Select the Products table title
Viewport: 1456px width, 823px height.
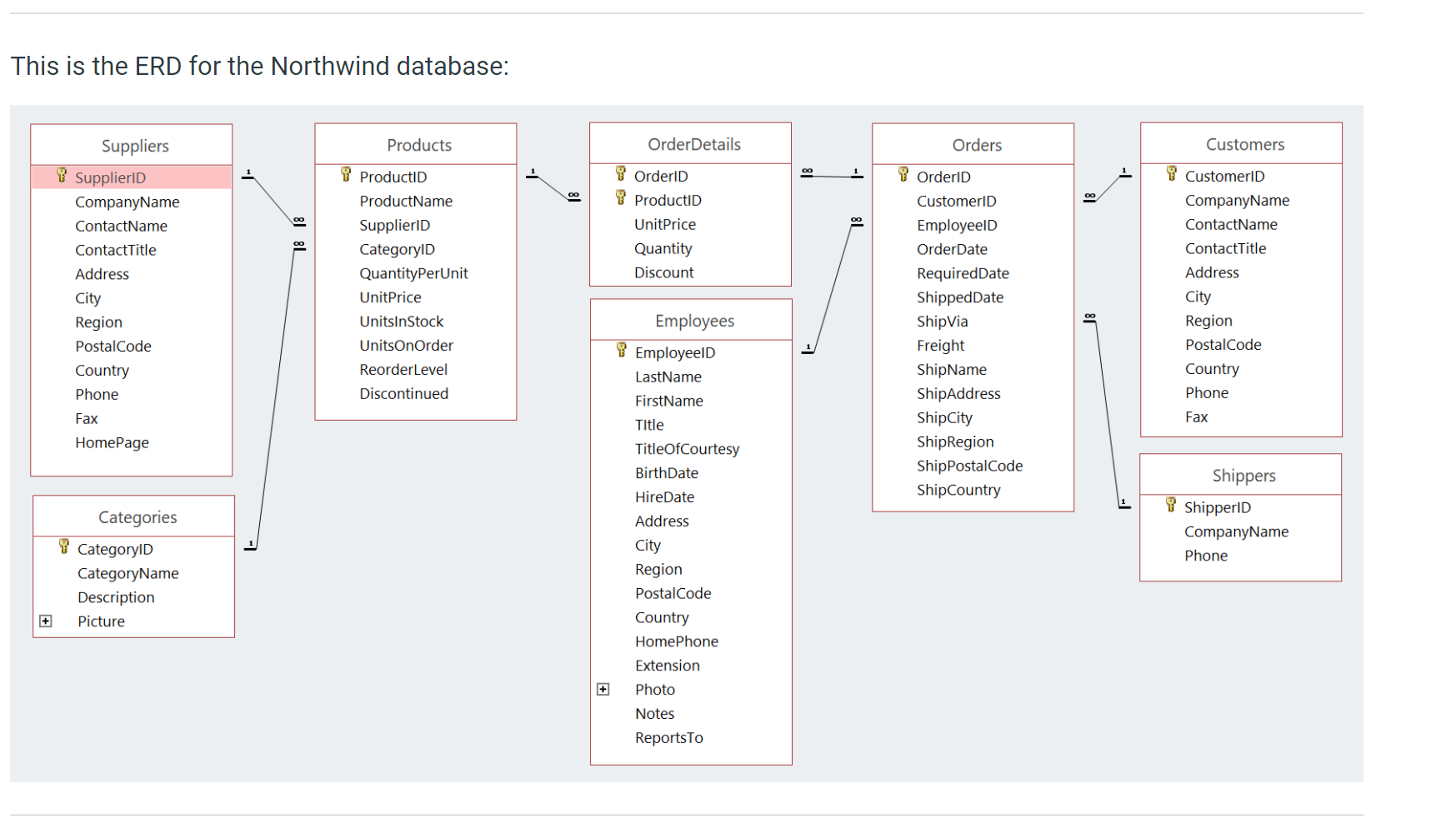click(x=419, y=146)
